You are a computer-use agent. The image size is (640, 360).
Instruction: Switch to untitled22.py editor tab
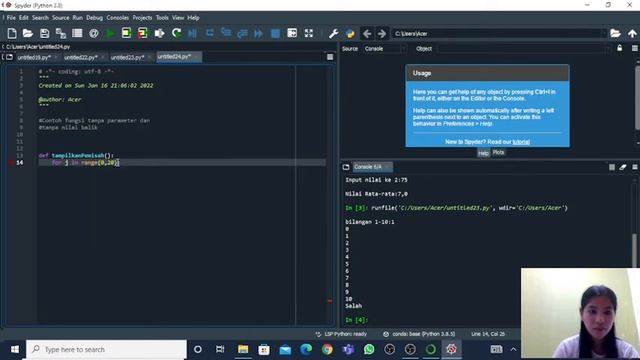tap(81, 57)
